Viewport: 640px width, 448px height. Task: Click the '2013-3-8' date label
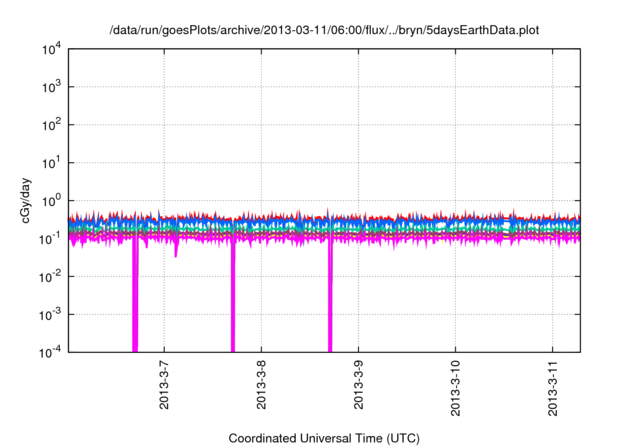pyautogui.click(x=261, y=385)
